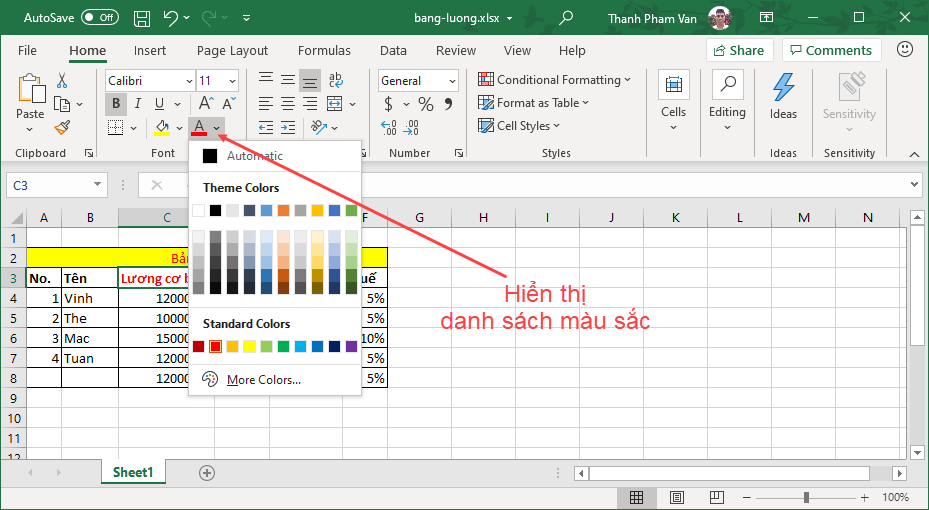Click the red Font Color A icon

click(199, 127)
